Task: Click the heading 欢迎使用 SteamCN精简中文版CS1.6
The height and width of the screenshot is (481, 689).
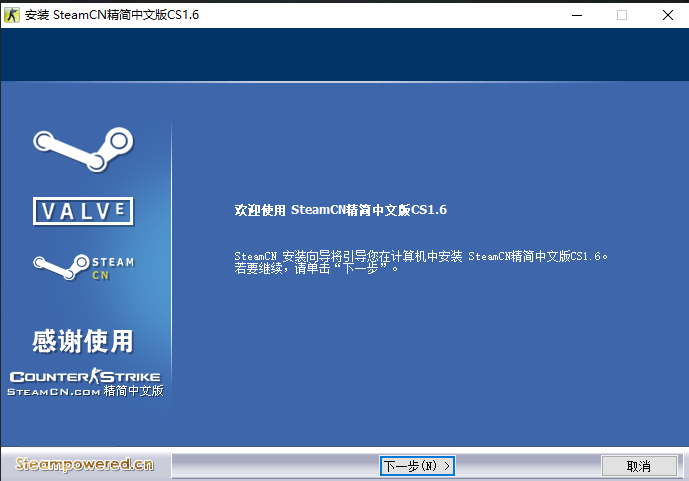Action: tap(341, 210)
